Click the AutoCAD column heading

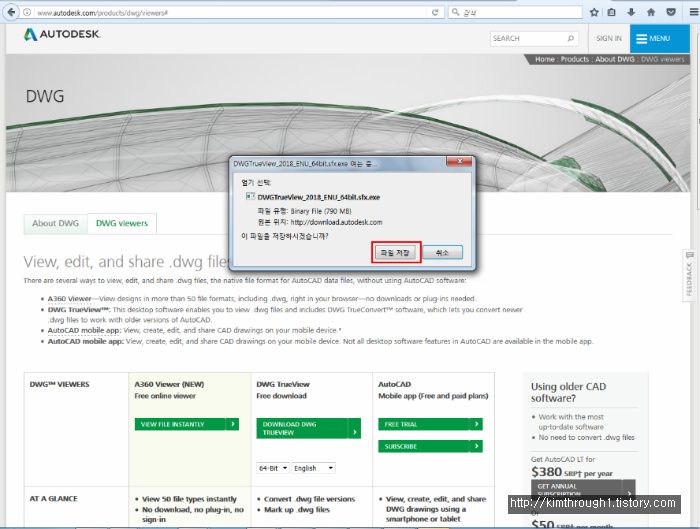[x=395, y=384]
